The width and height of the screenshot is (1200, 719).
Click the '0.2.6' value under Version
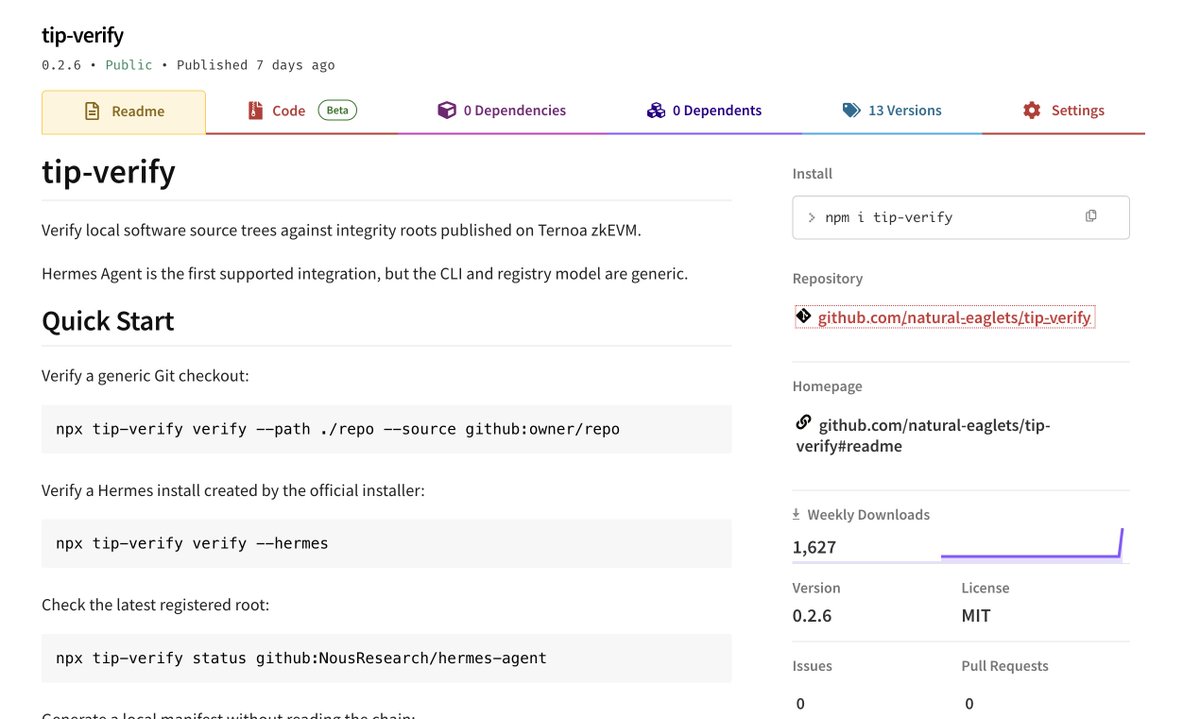[x=812, y=615]
